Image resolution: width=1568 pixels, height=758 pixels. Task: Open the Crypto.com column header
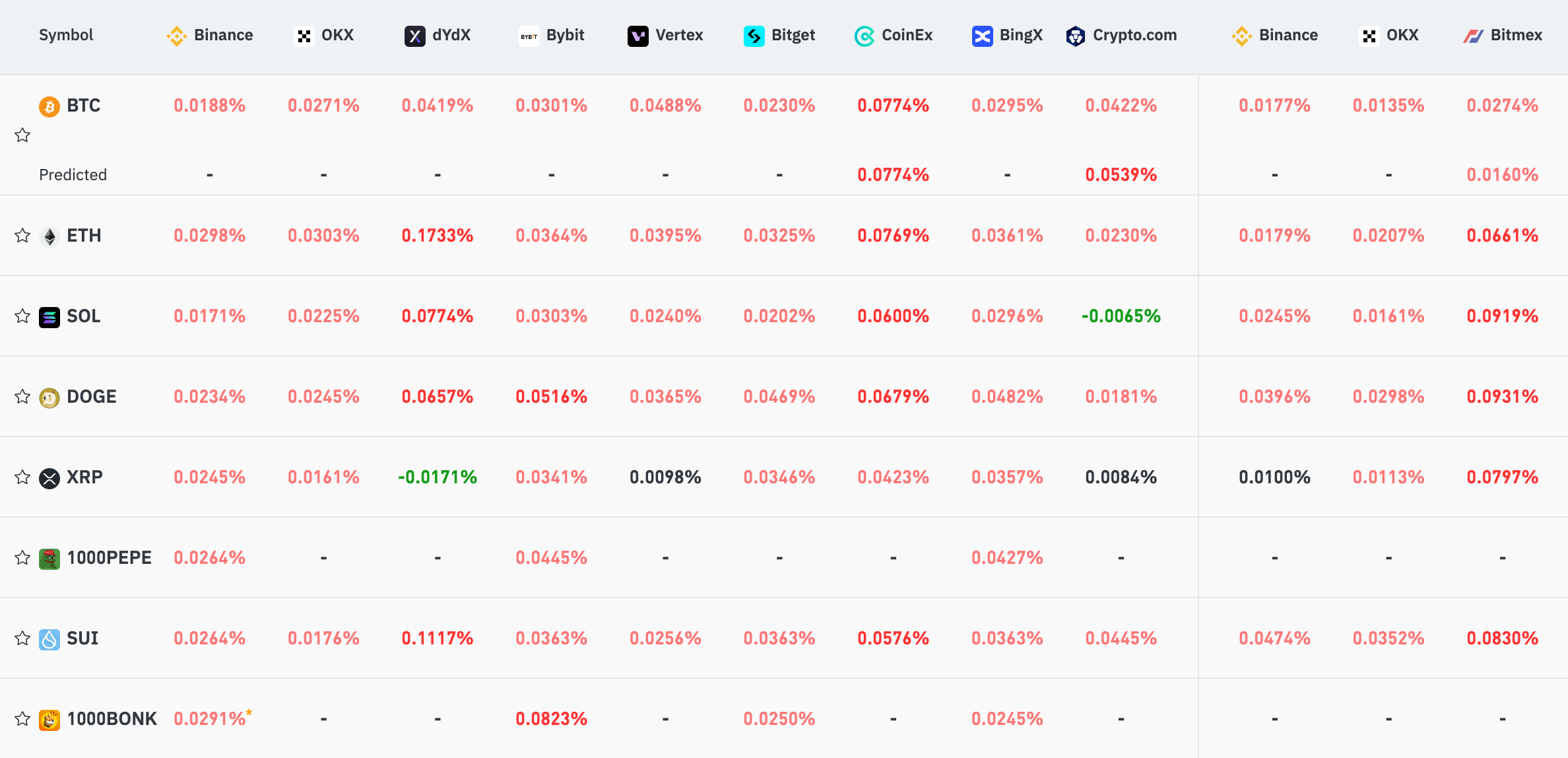(1121, 36)
